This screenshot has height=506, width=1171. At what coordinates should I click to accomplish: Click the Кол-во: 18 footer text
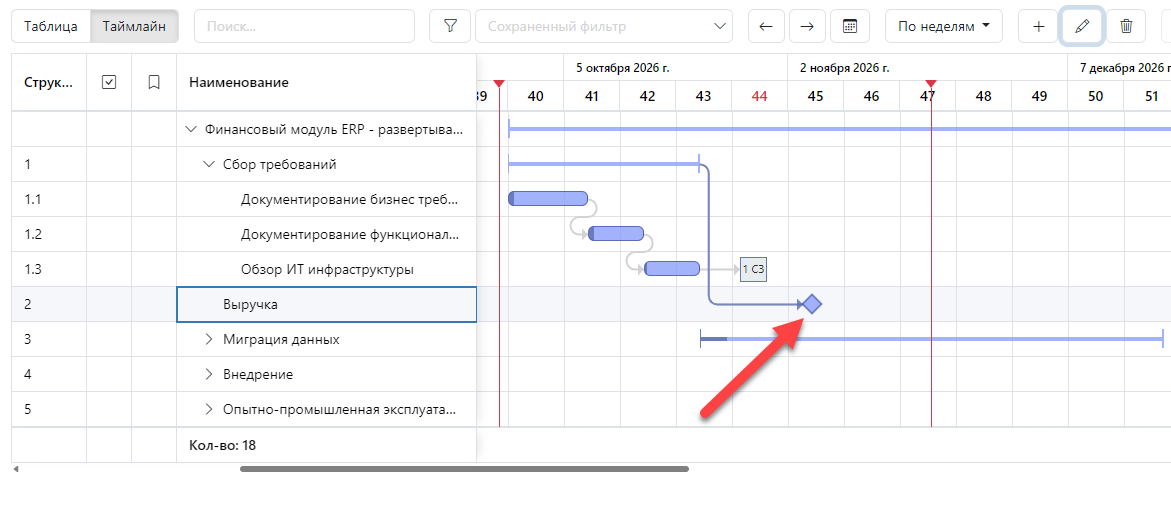tap(223, 445)
